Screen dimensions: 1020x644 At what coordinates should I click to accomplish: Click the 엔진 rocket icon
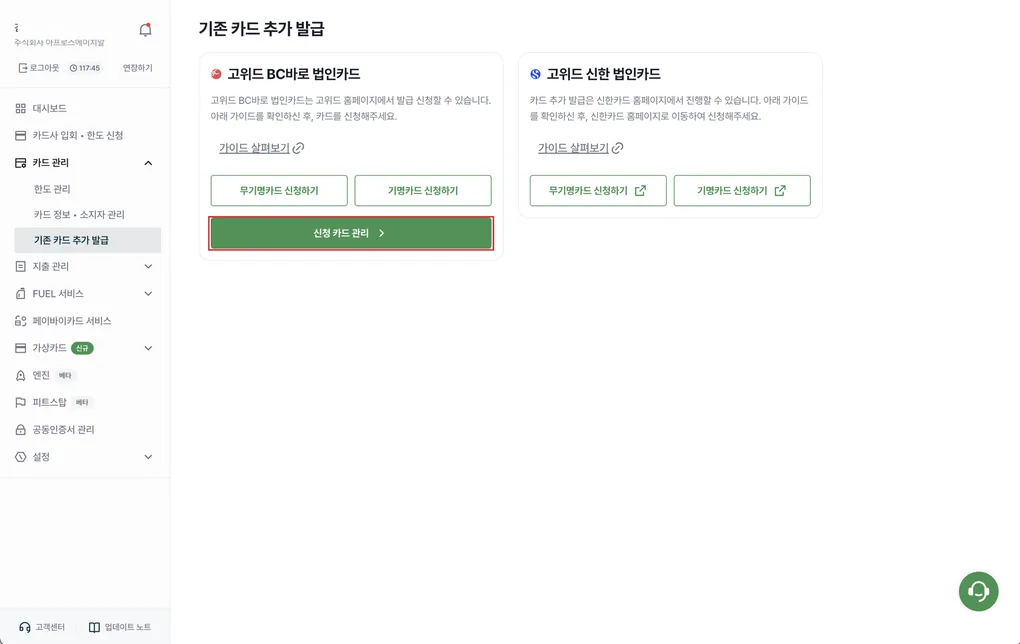[21, 375]
